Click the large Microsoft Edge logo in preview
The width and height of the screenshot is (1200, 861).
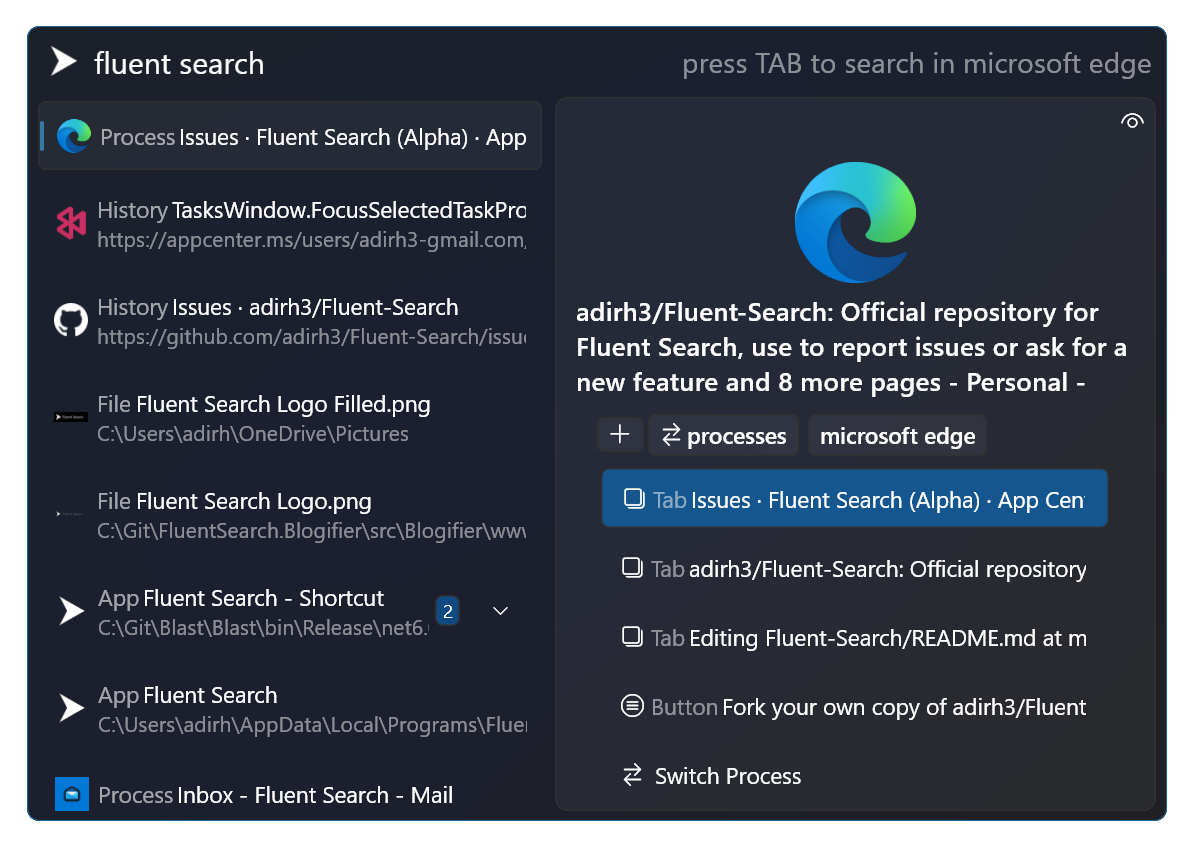tap(855, 223)
